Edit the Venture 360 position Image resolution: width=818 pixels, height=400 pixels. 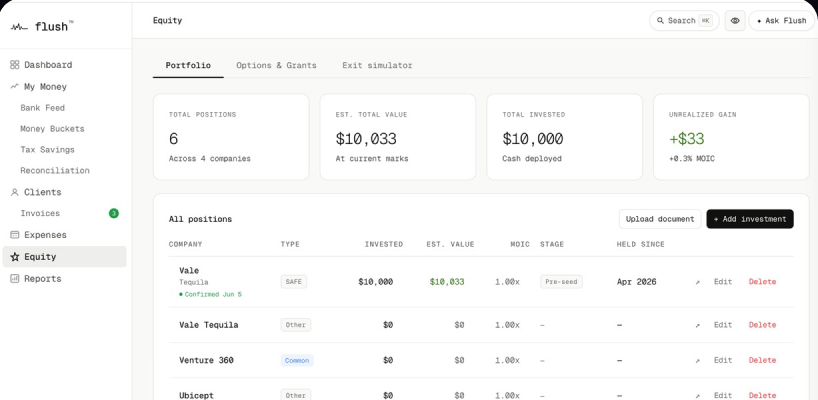(x=723, y=360)
